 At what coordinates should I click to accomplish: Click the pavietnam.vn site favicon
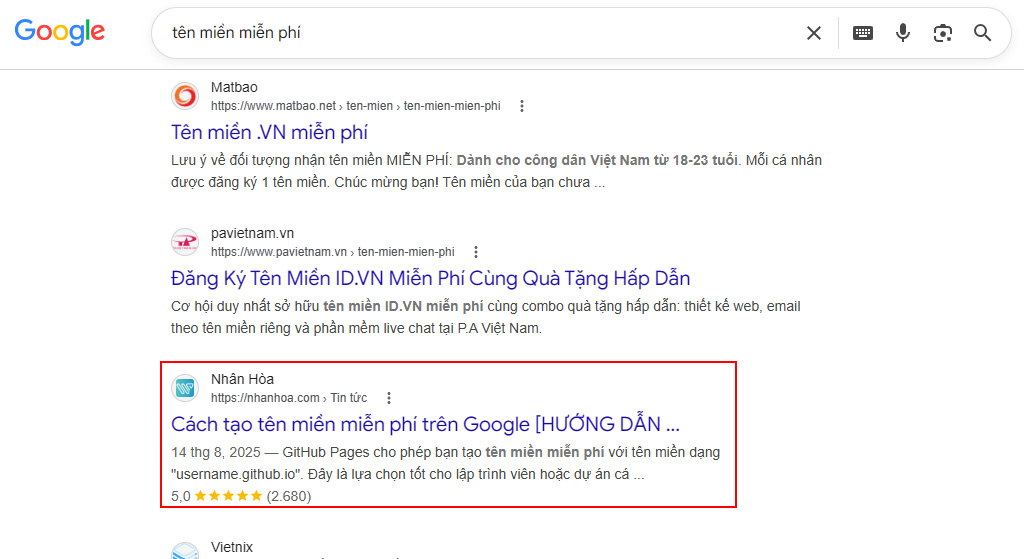pyautogui.click(x=185, y=242)
